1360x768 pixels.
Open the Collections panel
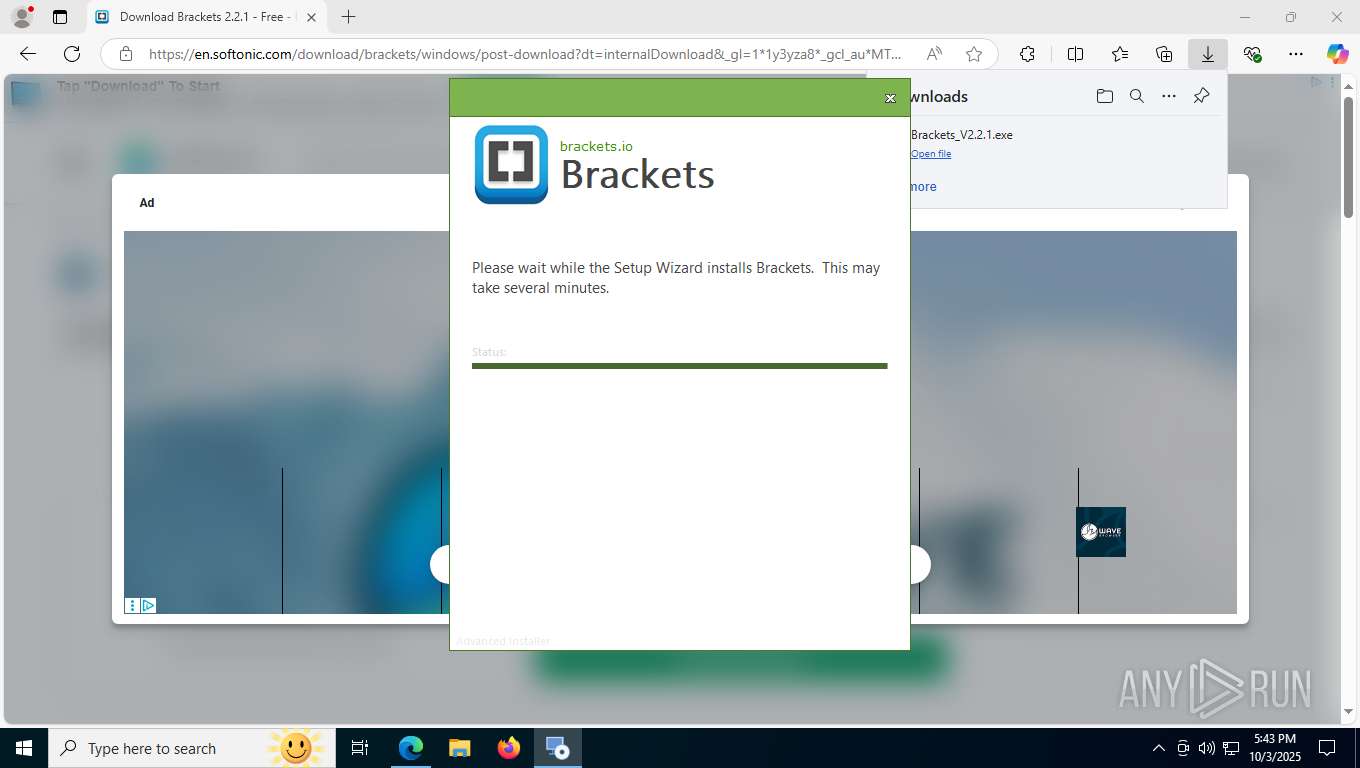(x=1164, y=54)
